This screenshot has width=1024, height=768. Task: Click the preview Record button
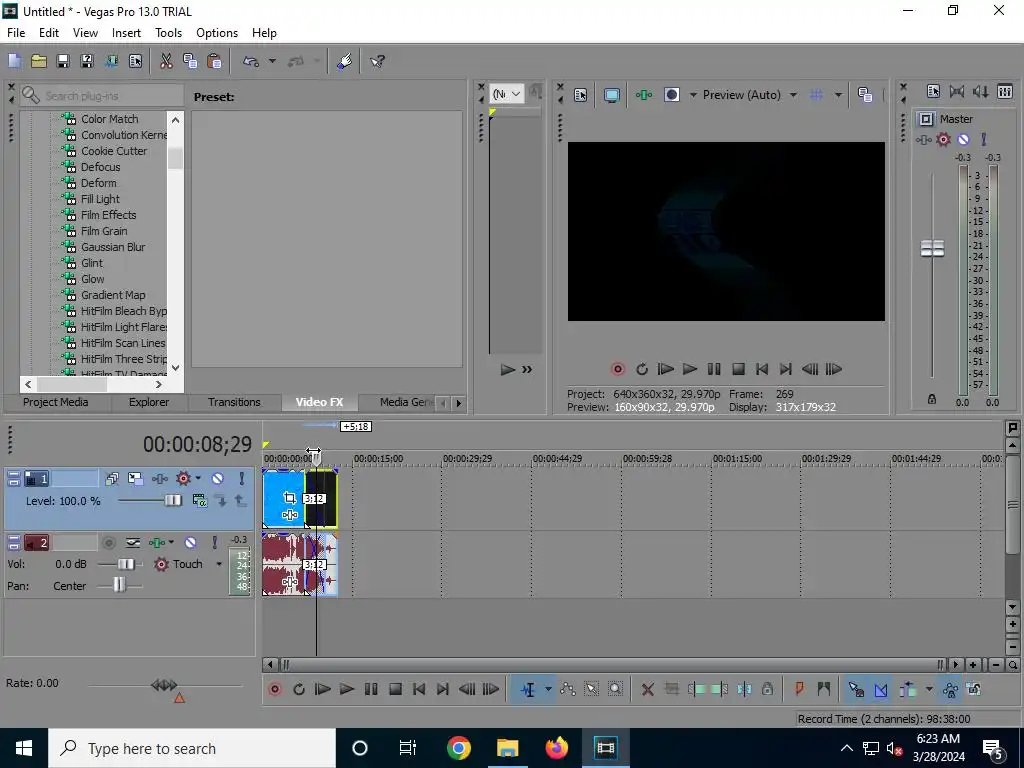(617, 369)
